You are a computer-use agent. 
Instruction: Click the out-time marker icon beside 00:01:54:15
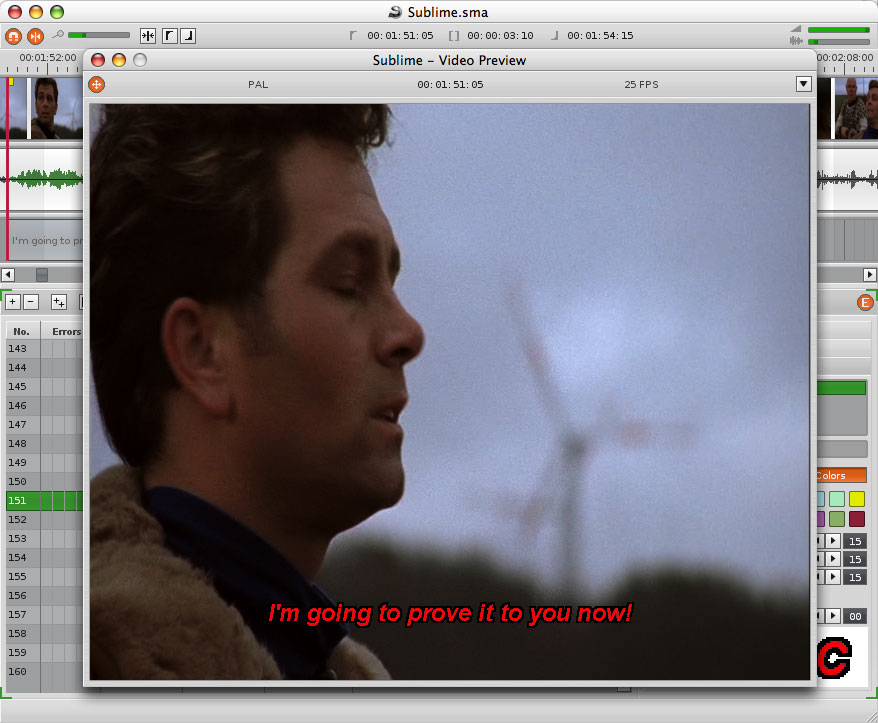[554, 36]
